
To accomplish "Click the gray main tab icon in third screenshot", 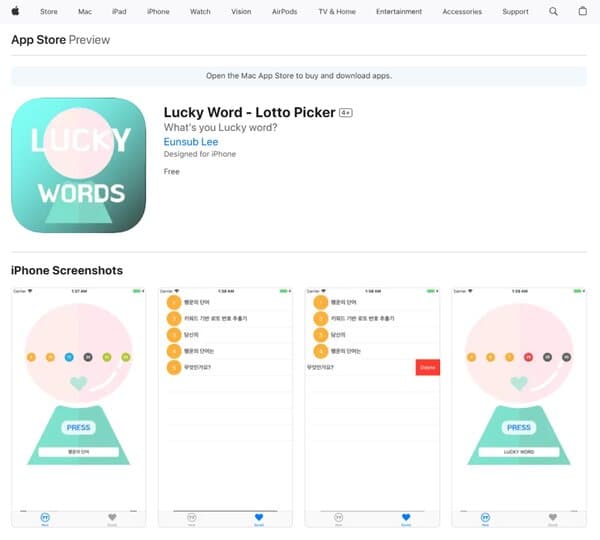I will [339, 518].
